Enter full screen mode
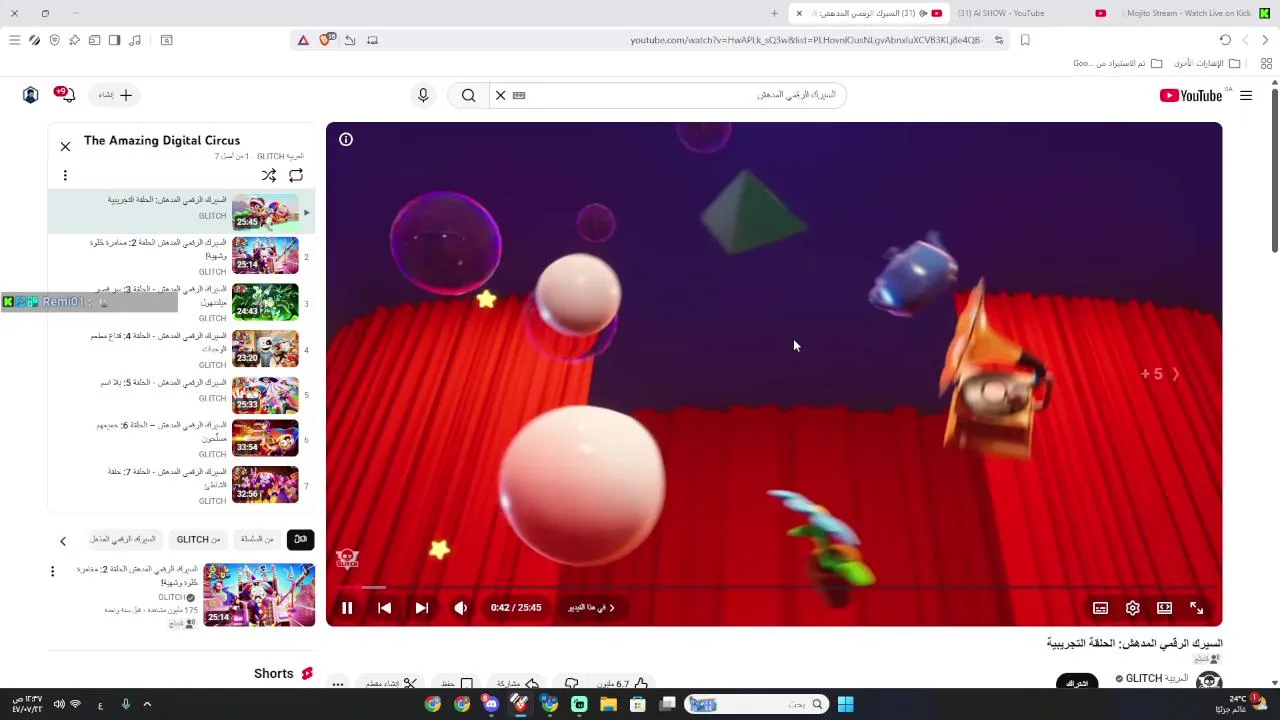 (1196, 608)
